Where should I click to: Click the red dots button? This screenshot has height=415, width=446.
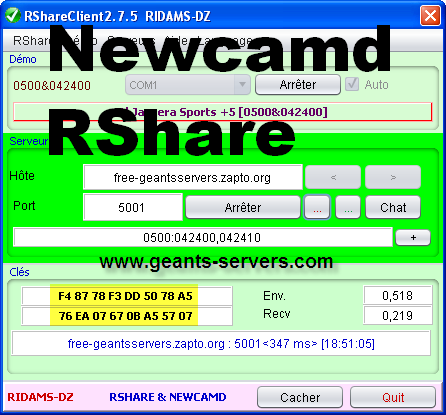(x=317, y=207)
